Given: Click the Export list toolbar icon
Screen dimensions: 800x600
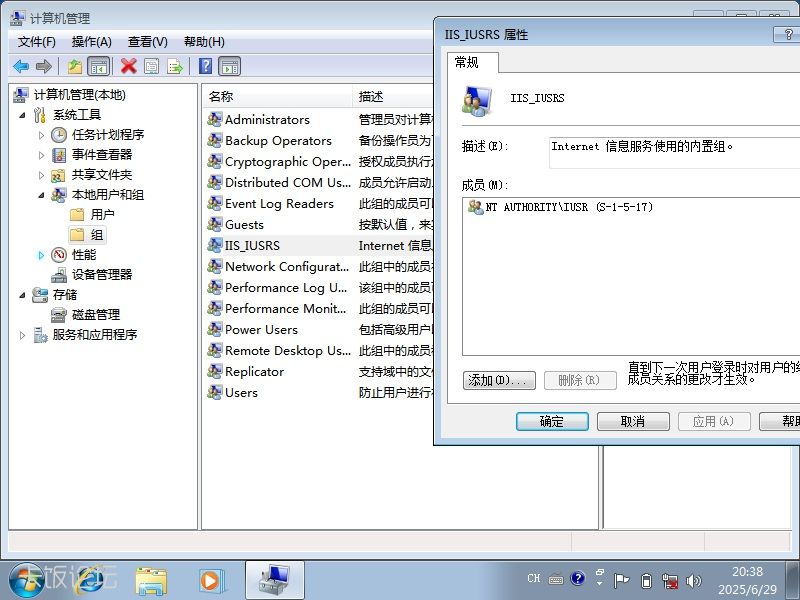Looking at the screenshot, I should tap(175, 66).
